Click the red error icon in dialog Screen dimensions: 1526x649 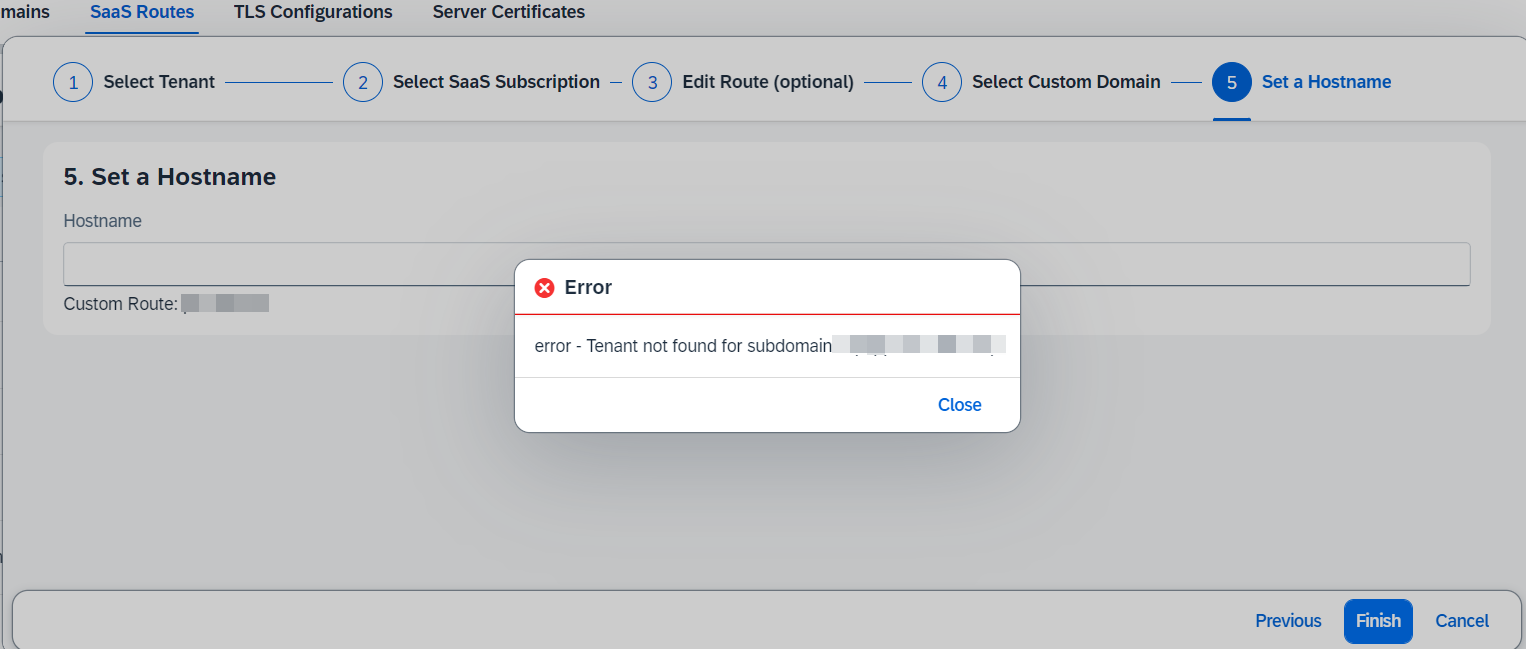click(x=545, y=288)
